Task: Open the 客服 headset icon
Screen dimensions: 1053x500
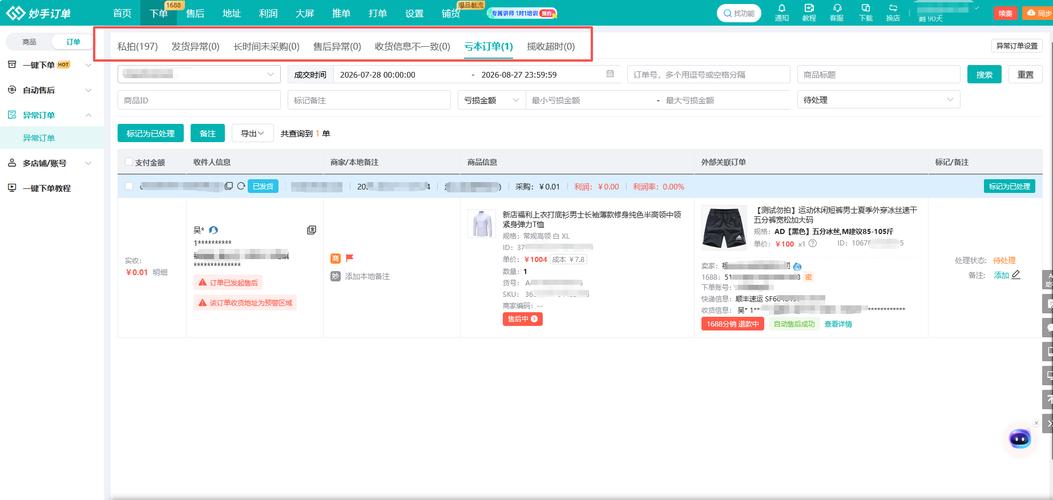Action: (x=837, y=9)
